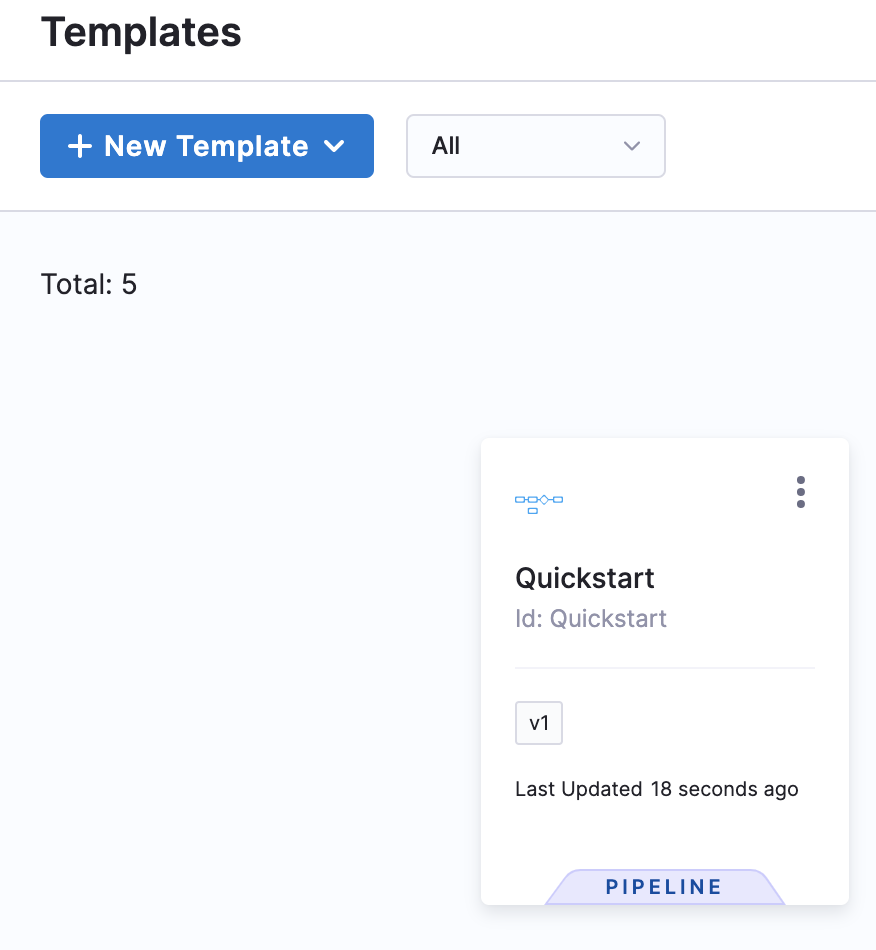Image resolution: width=876 pixels, height=950 pixels.
Task: Click the 18 seconds ago timestamp
Action: point(724,789)
